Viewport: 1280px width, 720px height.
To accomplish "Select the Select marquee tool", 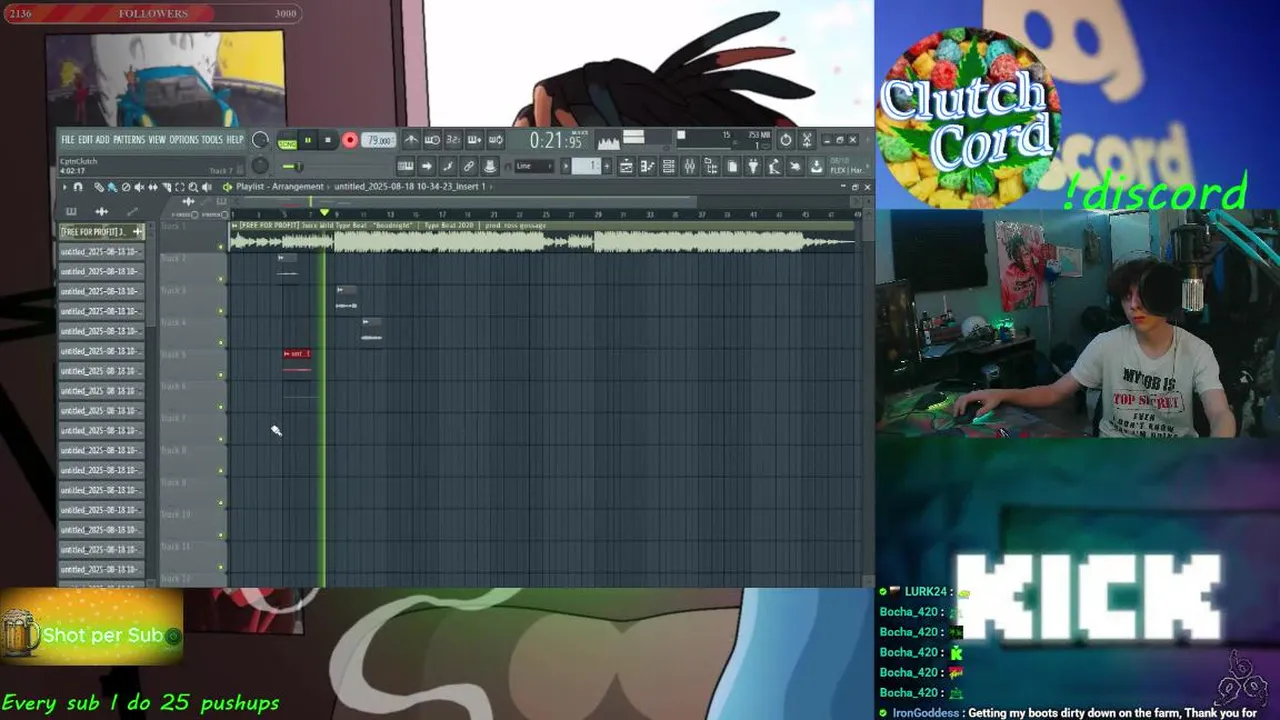I will pyautogui.click(x=180, y=187).
